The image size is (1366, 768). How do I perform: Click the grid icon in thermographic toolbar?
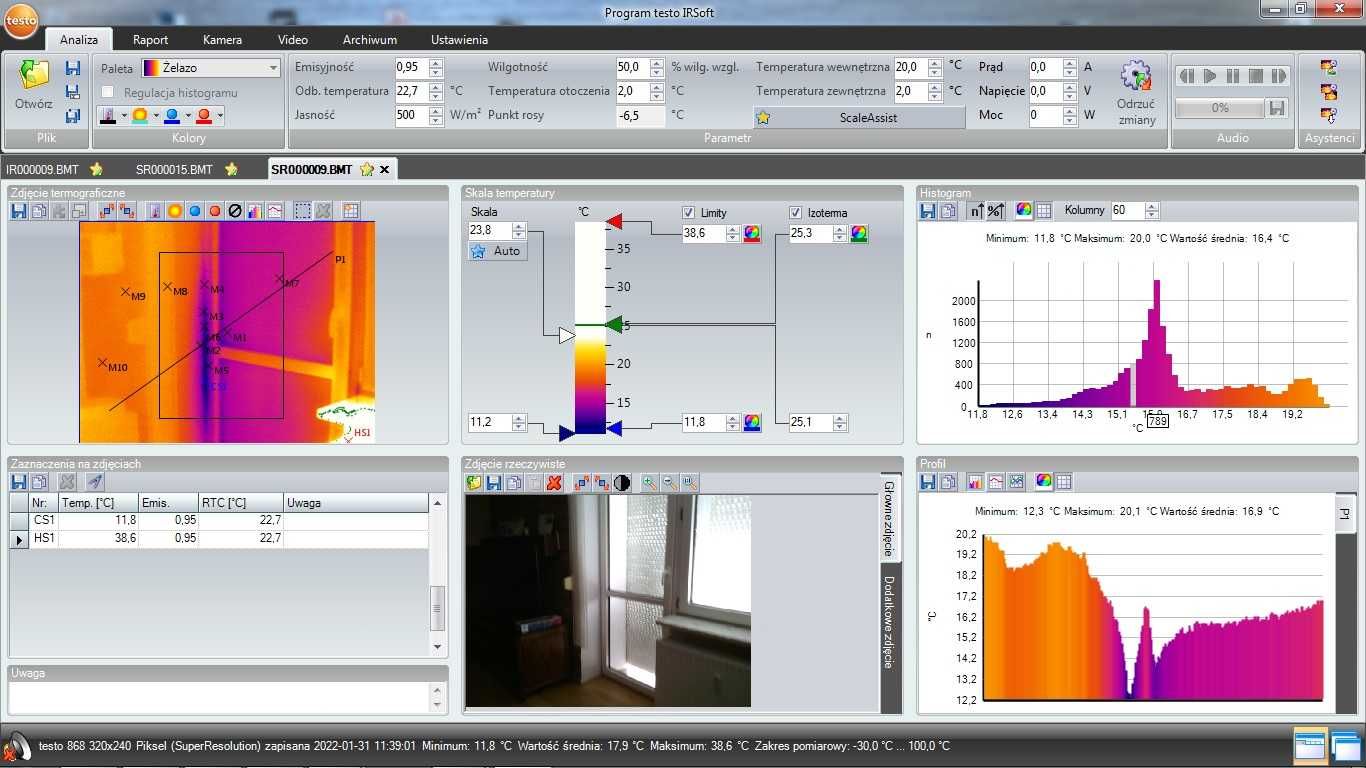tap(350, 211)
